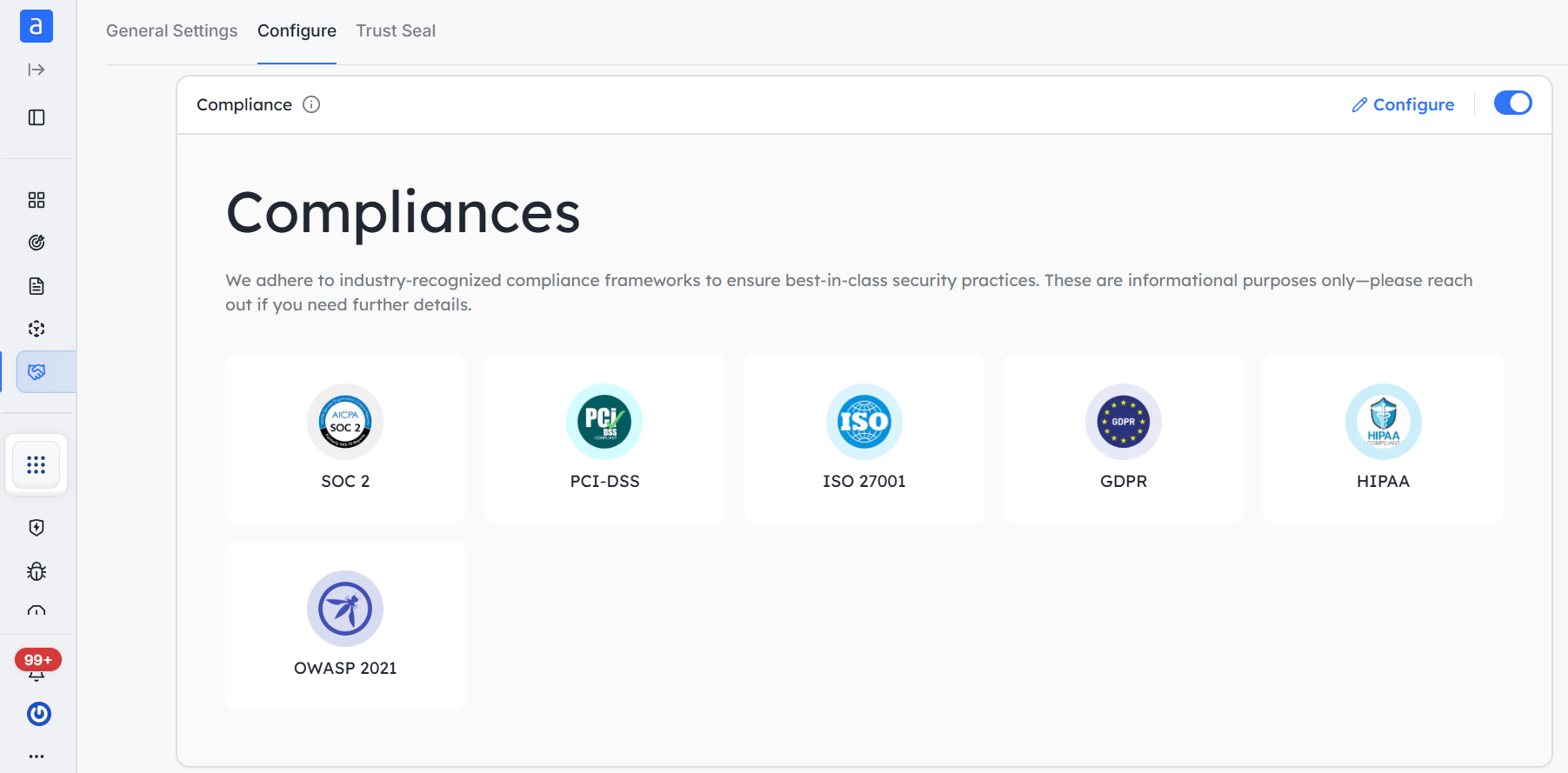The image size is (1568, 773).
Task: Select the OWASP 2021 compliance card
Action: point(345,624)
